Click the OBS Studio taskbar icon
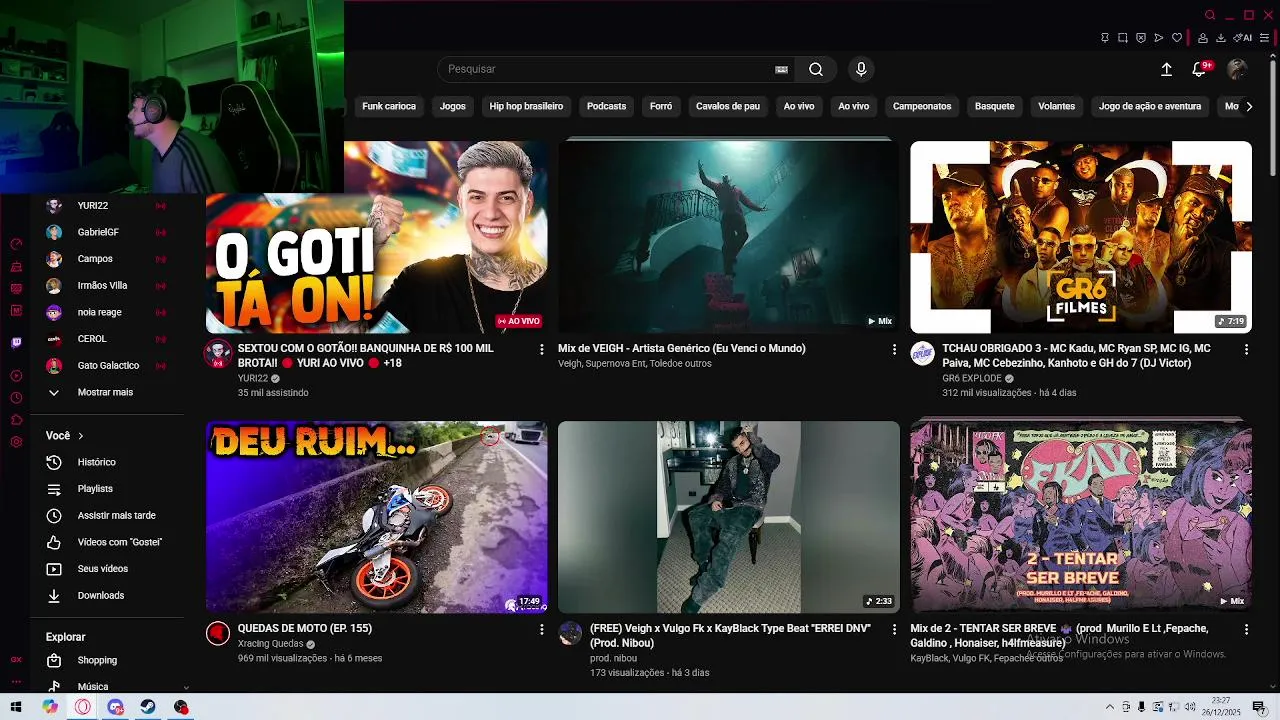The height and width of the screenshot is (720, 1280). point(181,707)
